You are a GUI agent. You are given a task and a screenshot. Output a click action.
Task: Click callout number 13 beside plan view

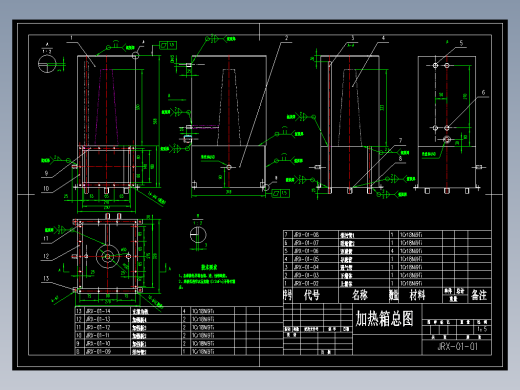tap(46, 278)
